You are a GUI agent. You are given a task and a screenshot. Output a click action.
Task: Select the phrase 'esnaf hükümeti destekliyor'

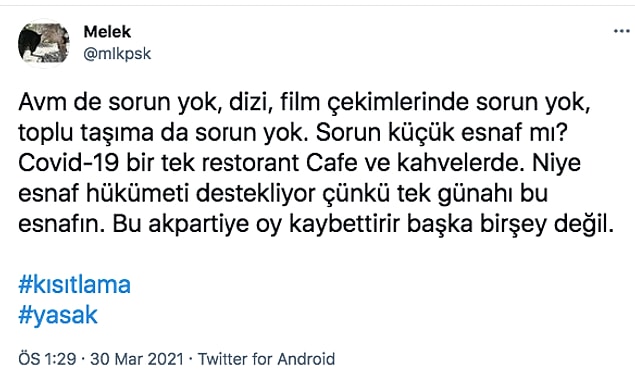tap(166, 194)
